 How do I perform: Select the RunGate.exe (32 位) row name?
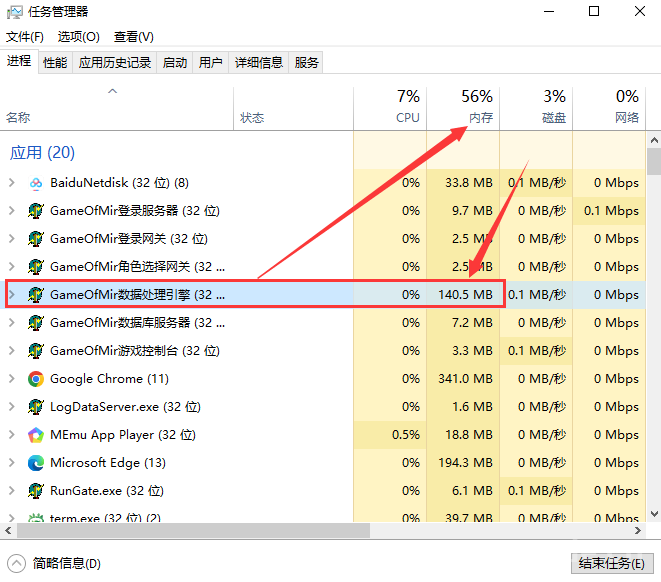point(107,491)
